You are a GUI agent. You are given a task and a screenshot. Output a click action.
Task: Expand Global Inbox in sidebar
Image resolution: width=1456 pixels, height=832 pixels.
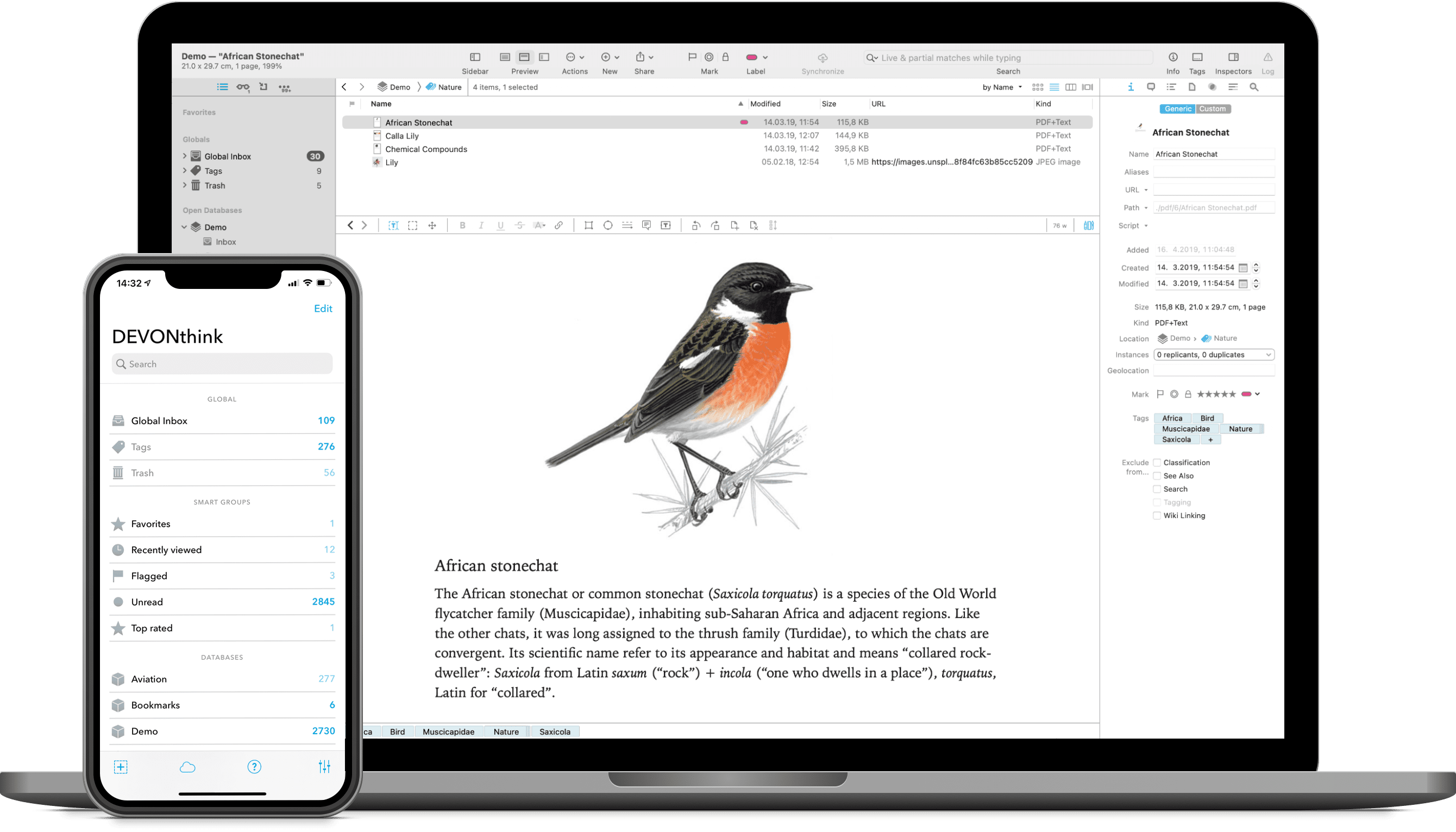[185, 156]
